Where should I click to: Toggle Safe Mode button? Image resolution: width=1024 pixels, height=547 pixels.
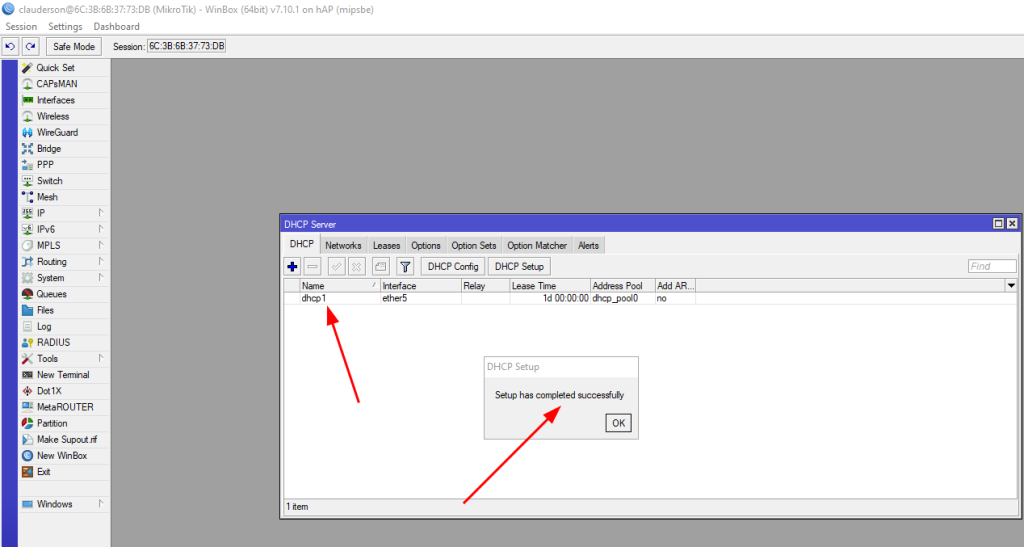click(73, 46)
